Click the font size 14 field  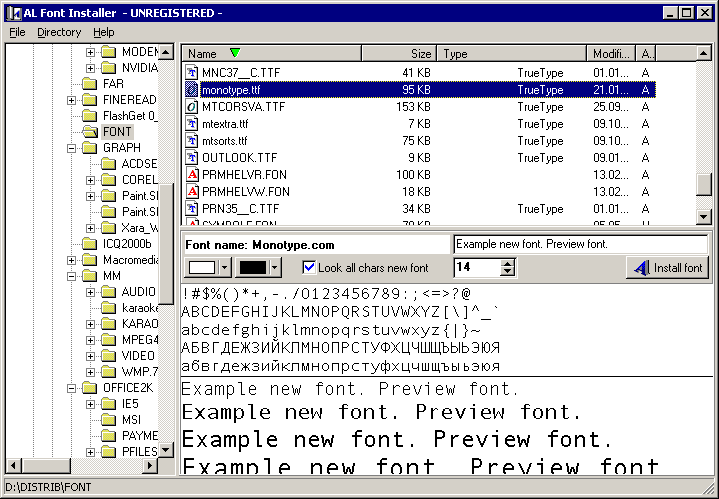coord(477,267)
